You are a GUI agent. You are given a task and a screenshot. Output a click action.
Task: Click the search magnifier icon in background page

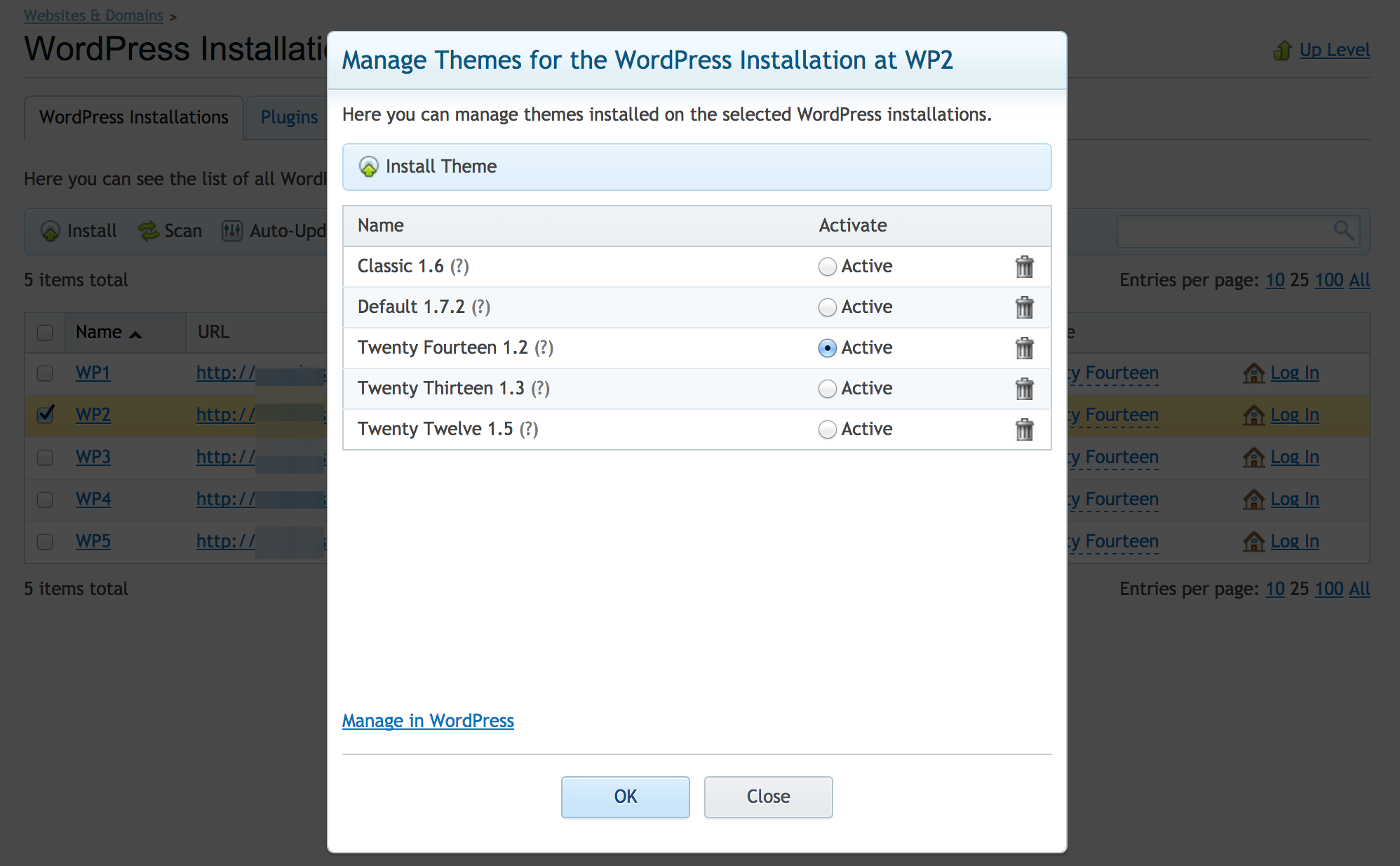coord(1343,230)
